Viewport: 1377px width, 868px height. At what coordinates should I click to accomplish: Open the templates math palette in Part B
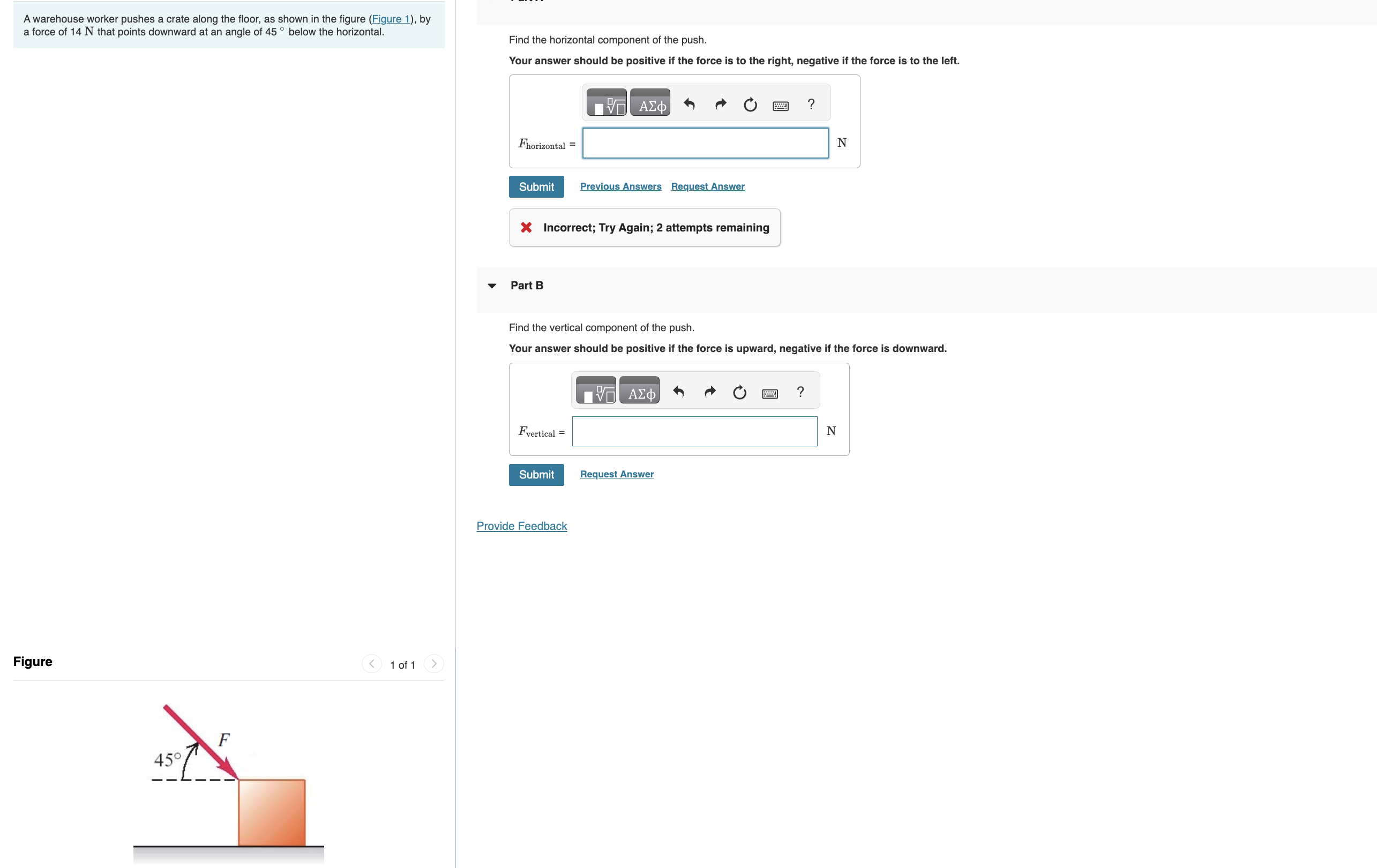[596, 391]
